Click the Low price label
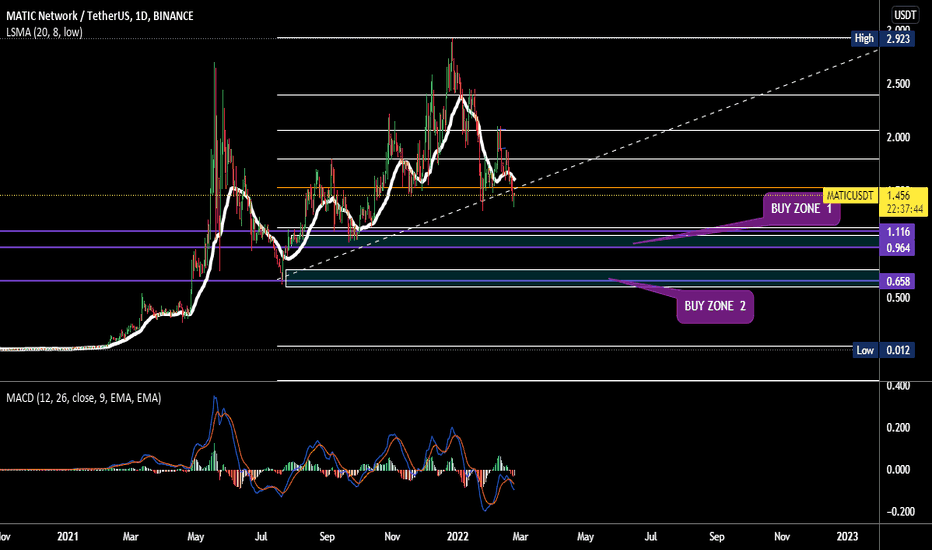Screen dimensions: 932x550 click(x=865, y=350)
